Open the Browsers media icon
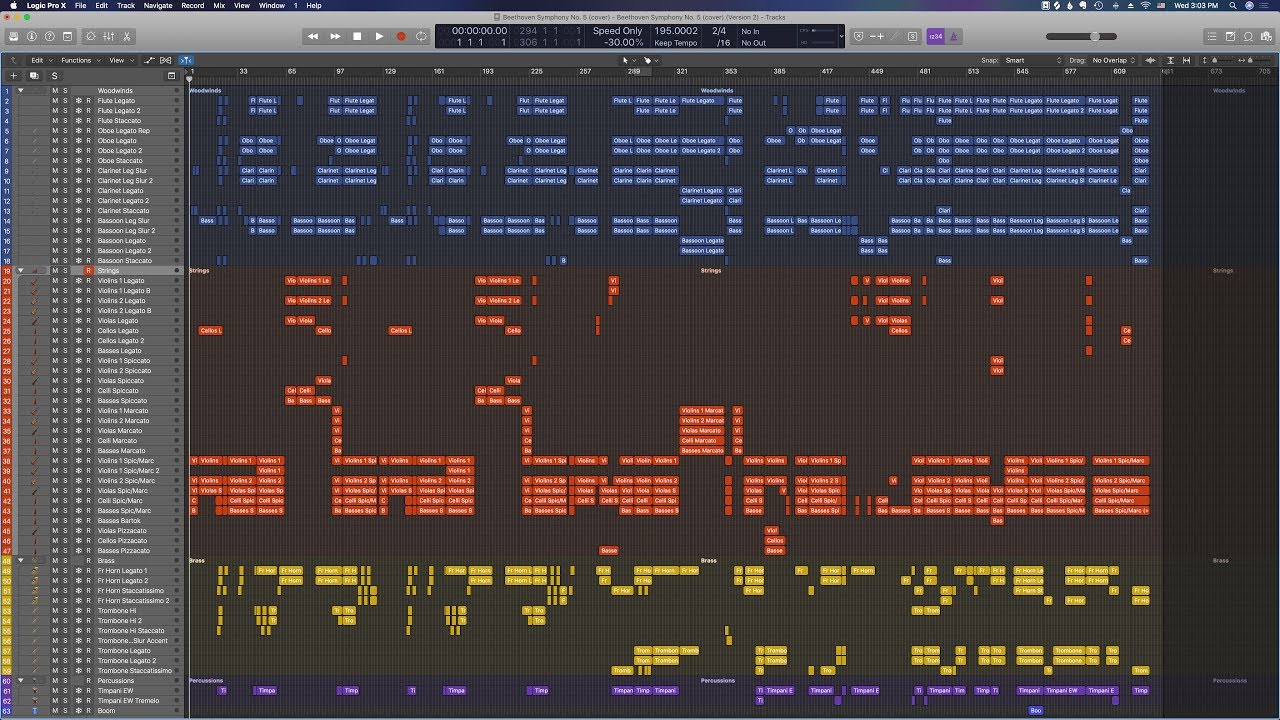Screen dimensions: 1280x720 [1267, 36]
